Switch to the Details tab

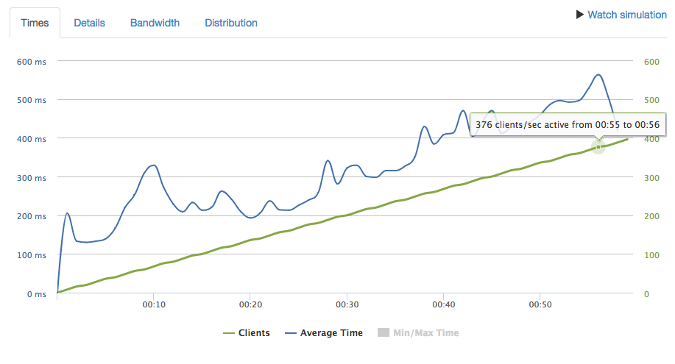89,23
